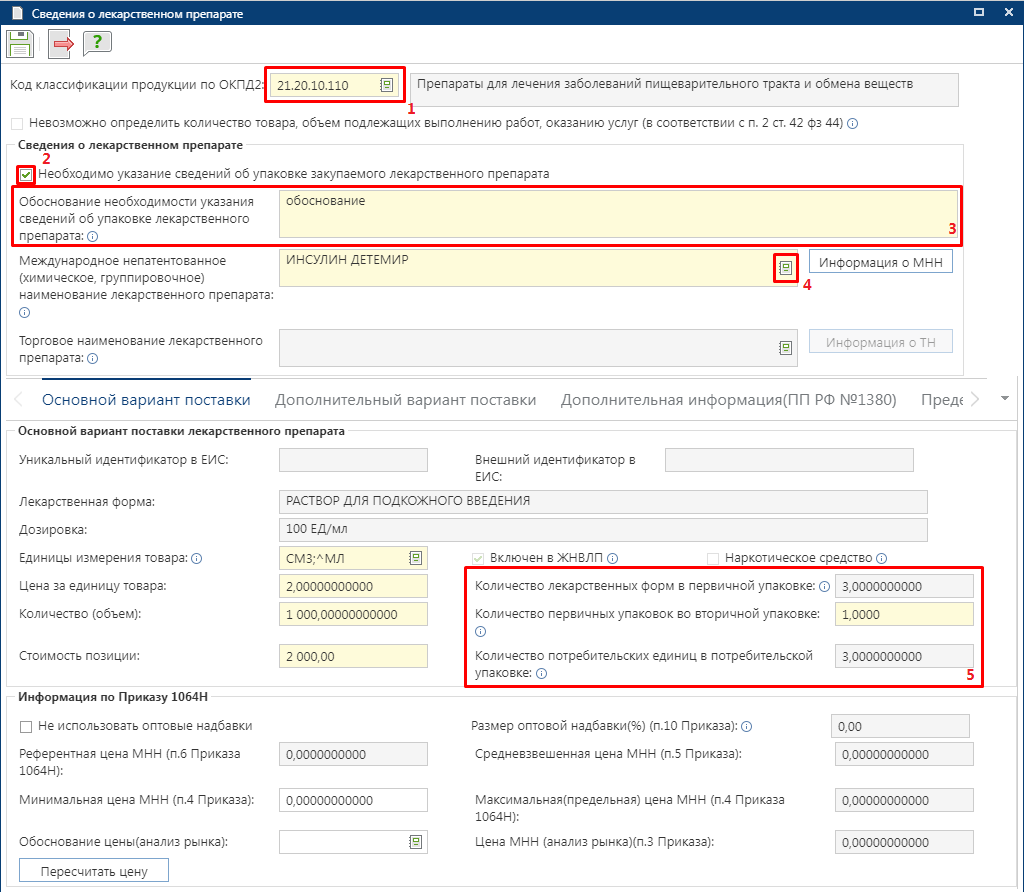This screenshot has height=892, width=1024.
Task: Click the Уникальный идентификатор в ЕИС field
Action: 353,460
